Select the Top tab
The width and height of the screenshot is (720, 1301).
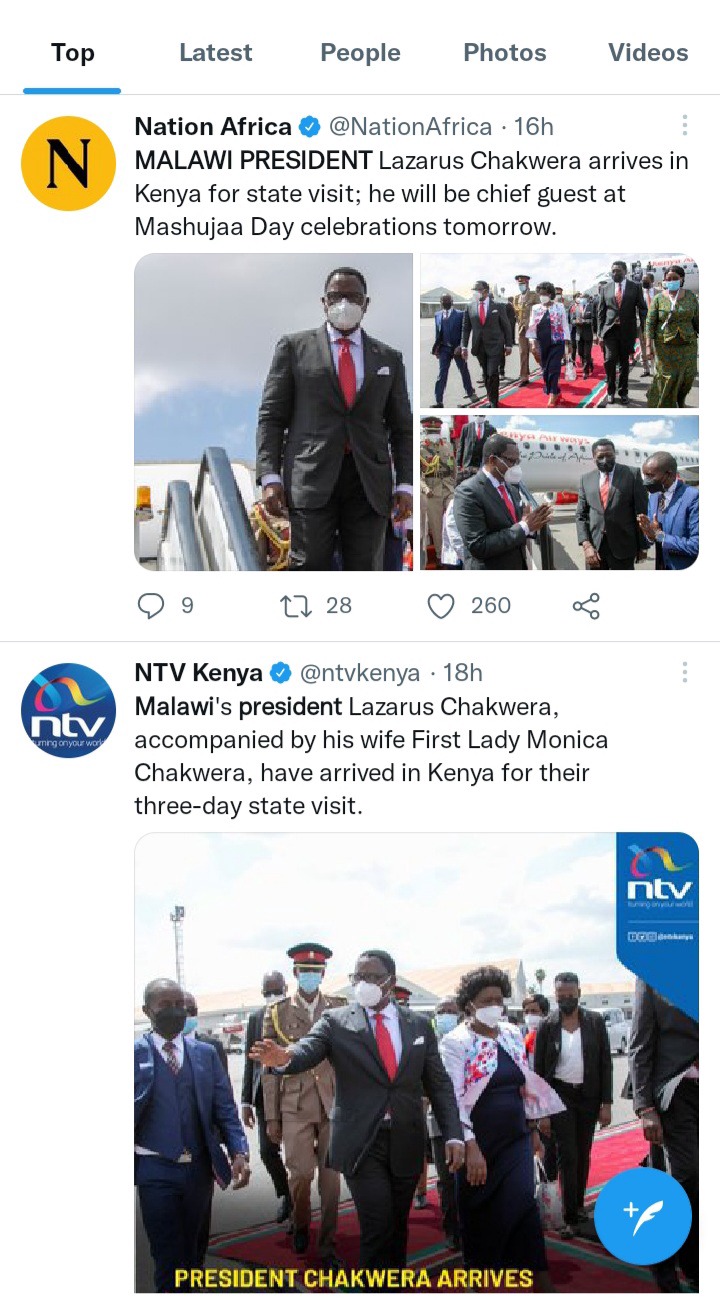point(72,53)
